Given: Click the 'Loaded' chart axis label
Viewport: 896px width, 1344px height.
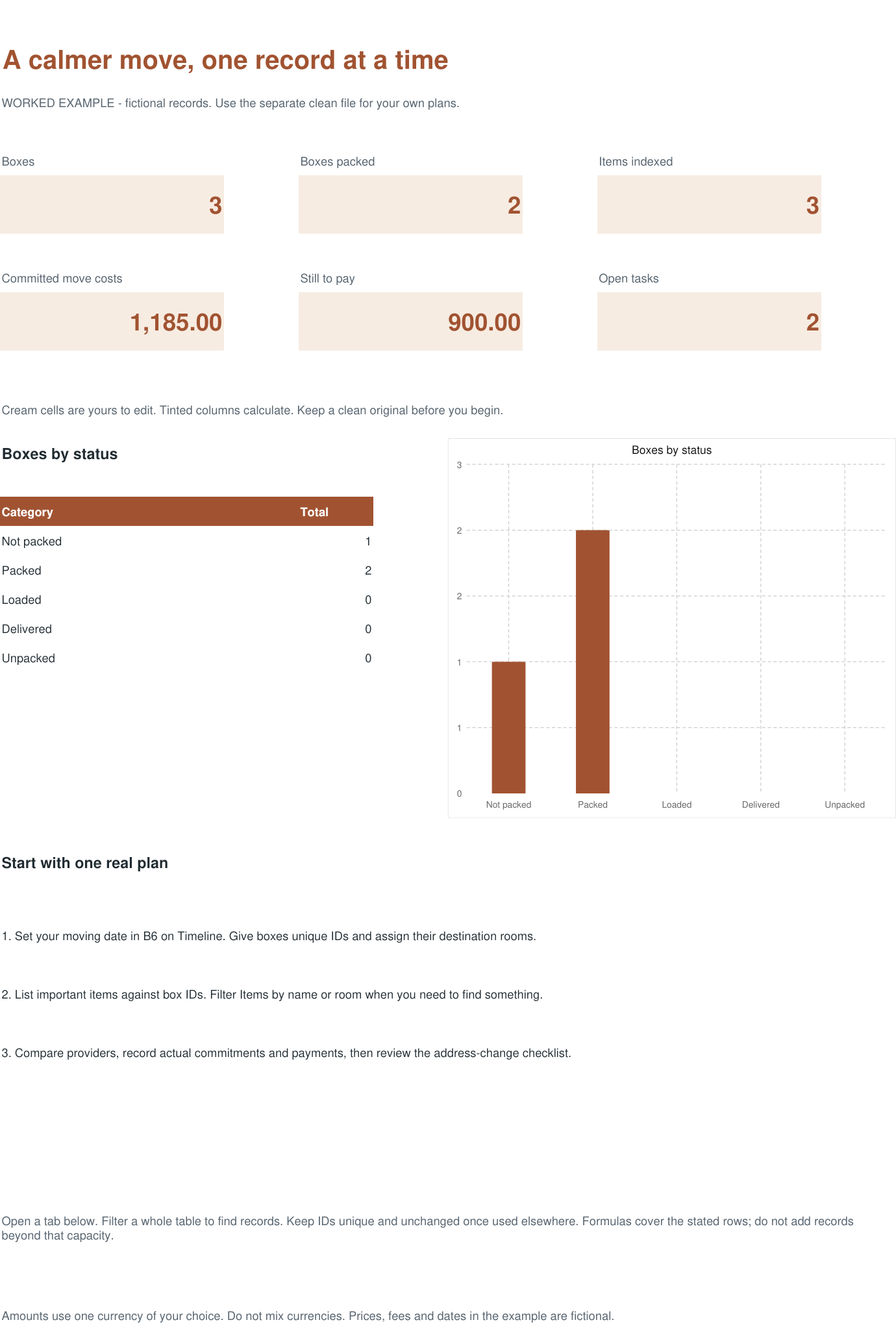Looking at the screenshot, I should [677, 804].
